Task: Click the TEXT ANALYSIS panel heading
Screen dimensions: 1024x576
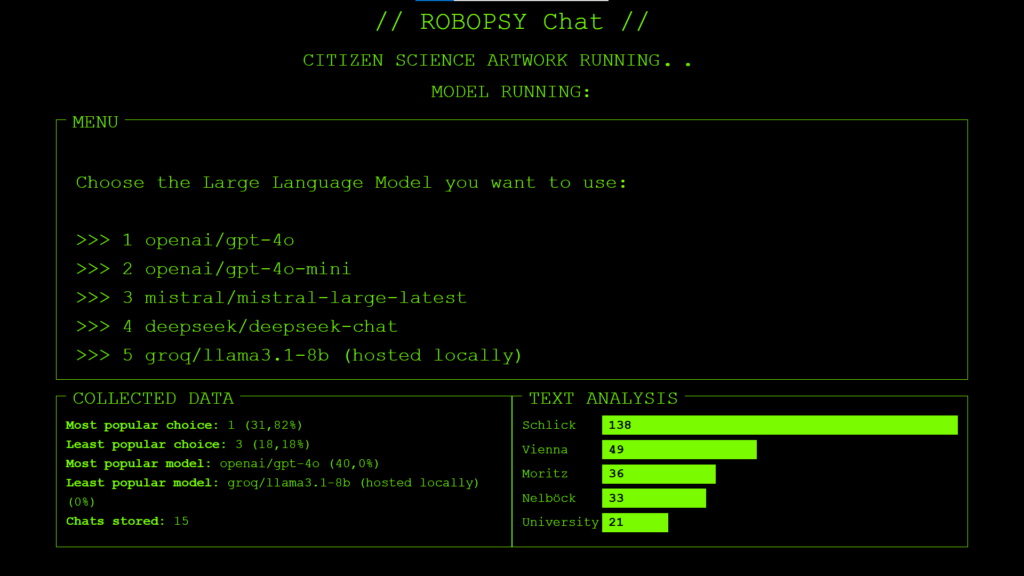Action: (603, 399)
